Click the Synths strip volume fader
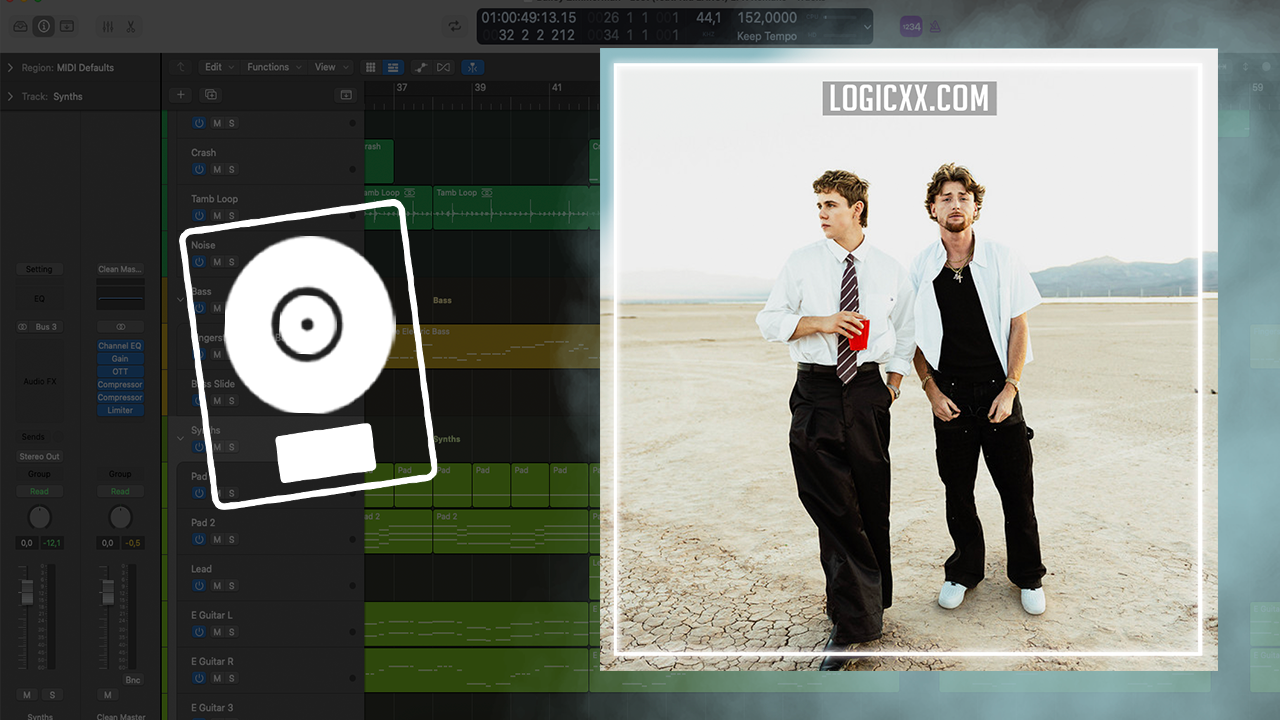Viewport: 1280px width, 720px height. pyautogui.click(x=27, y=591)
